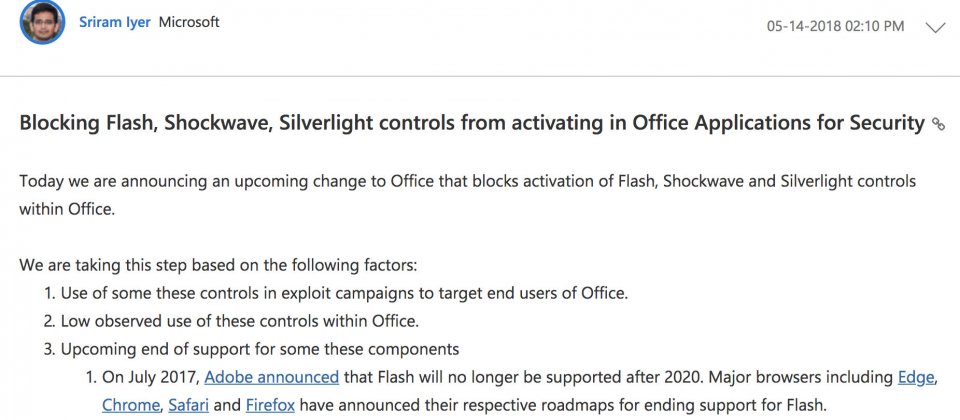Open the Sriram Iyer author profile link
The width and height of the screenshot is (960, 420).
(x=114, y=23)
